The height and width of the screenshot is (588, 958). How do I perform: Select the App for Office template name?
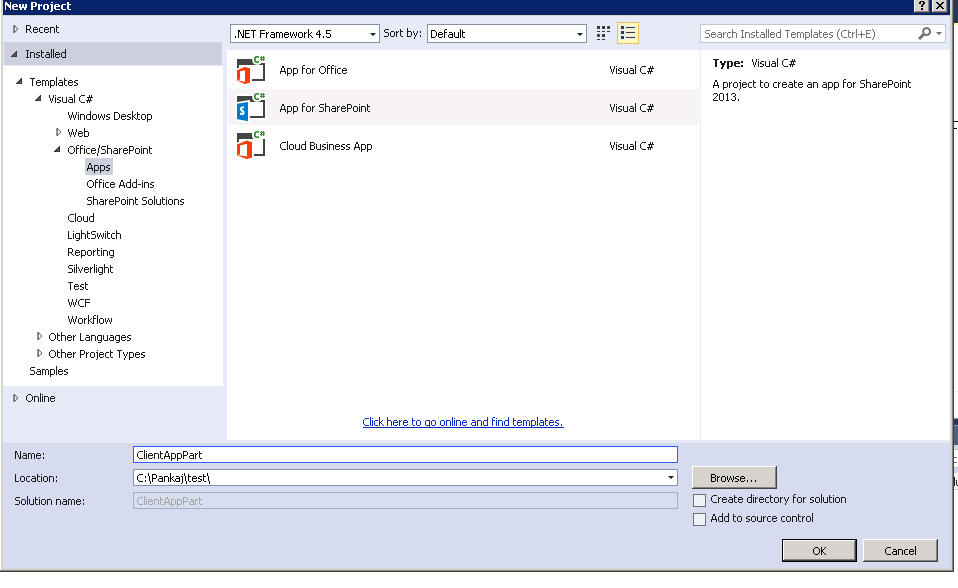(x=313, y=70)
